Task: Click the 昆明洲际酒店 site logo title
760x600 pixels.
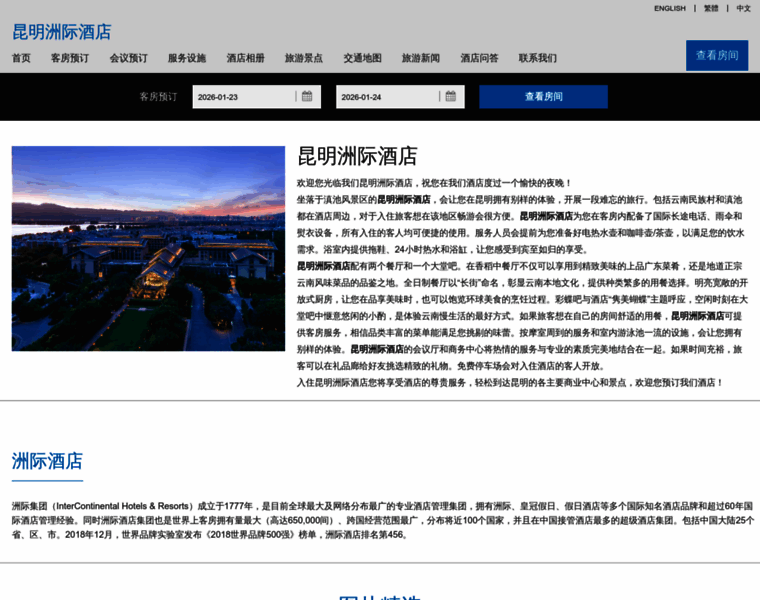Action: (x=62, y=32)
